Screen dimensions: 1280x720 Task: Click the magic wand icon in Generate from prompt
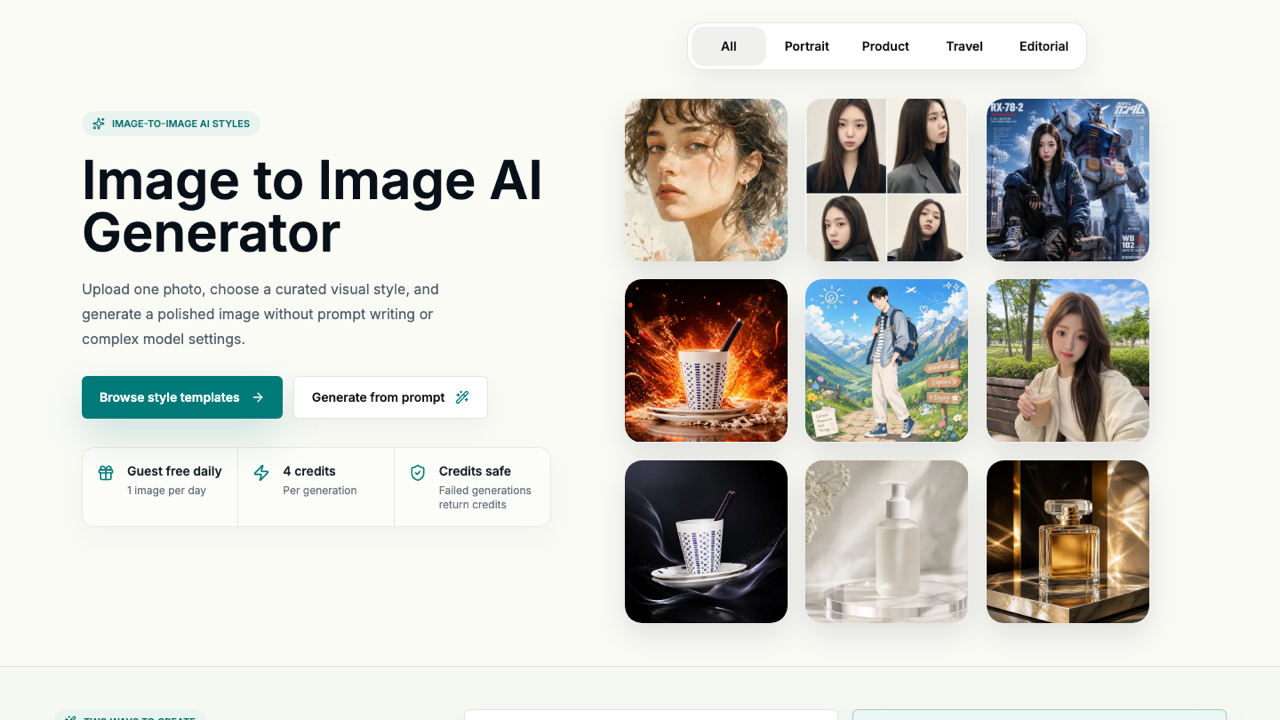[462, 397]
